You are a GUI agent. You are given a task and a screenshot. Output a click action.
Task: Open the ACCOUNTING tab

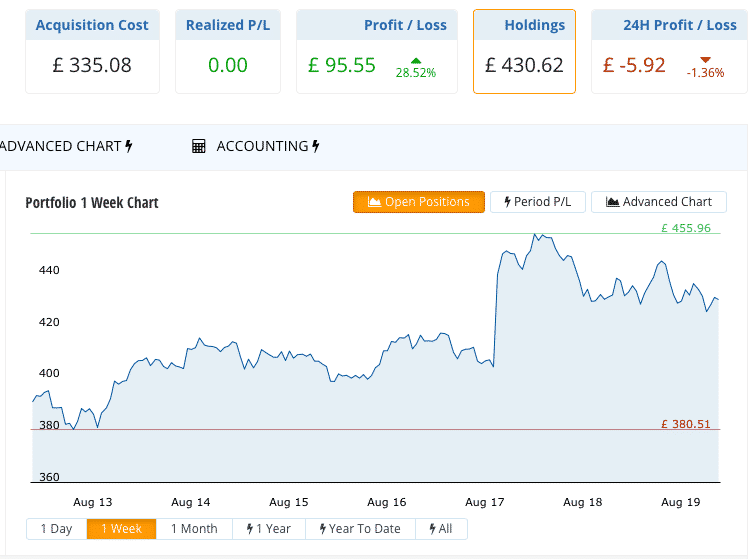[255, 146]
